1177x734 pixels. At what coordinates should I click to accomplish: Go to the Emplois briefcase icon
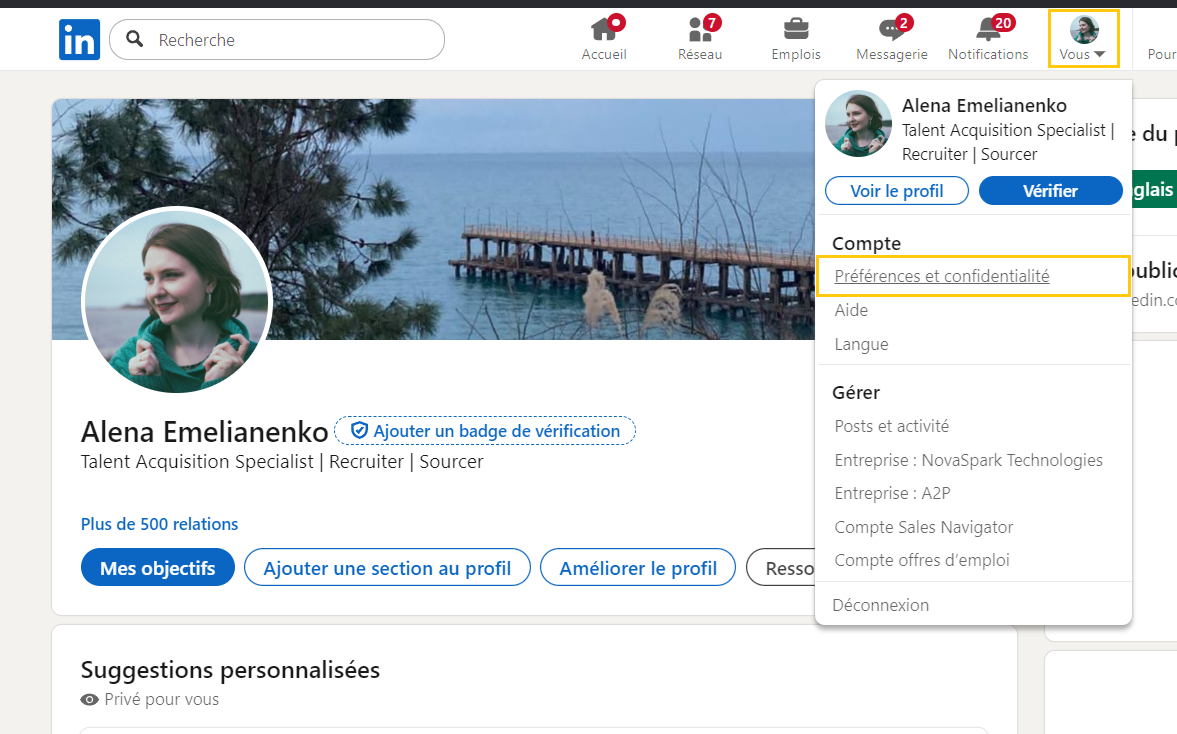[x=796, y=29]
